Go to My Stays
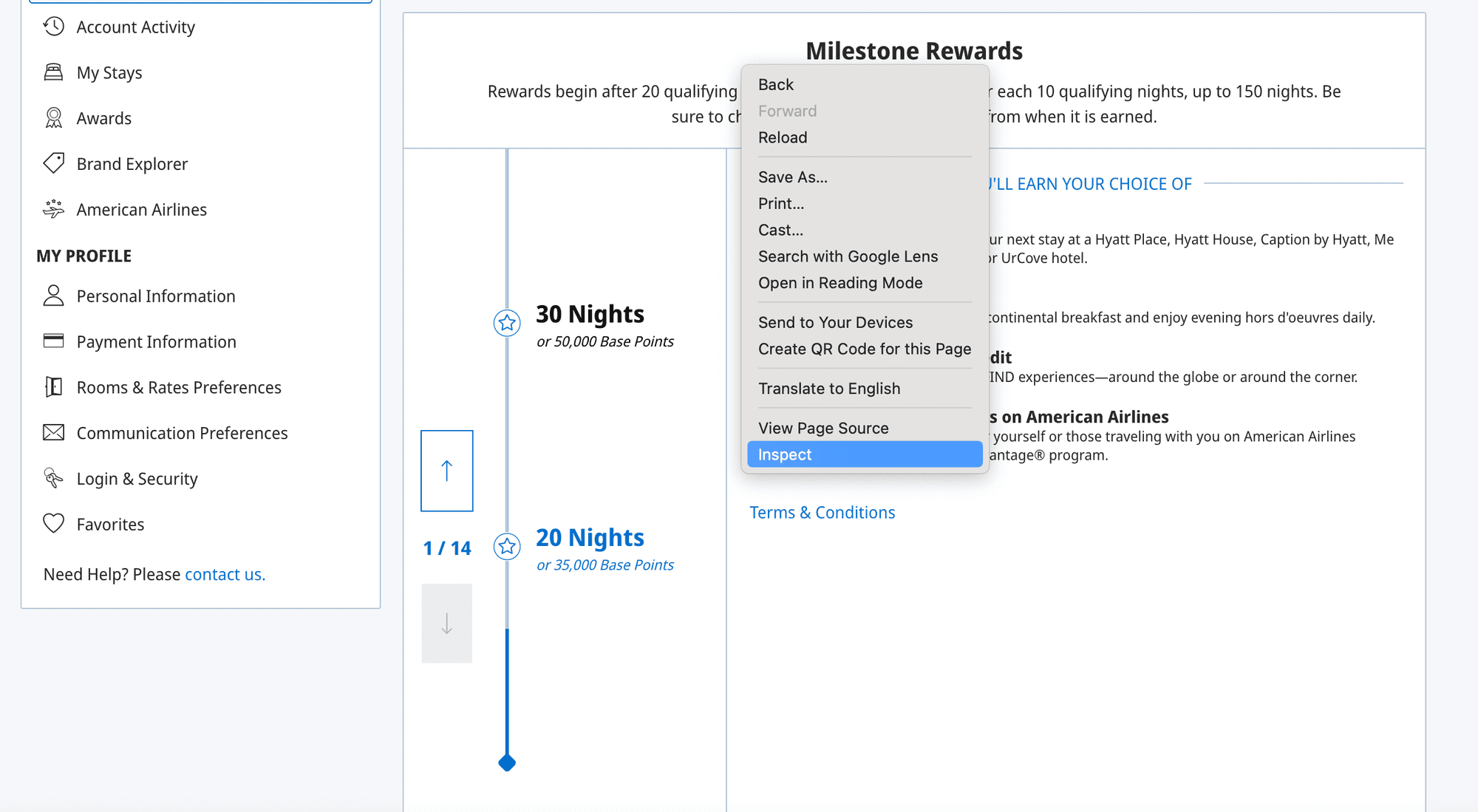Image resolution: width=1478 pixels, height=812 pixels. 109,72
